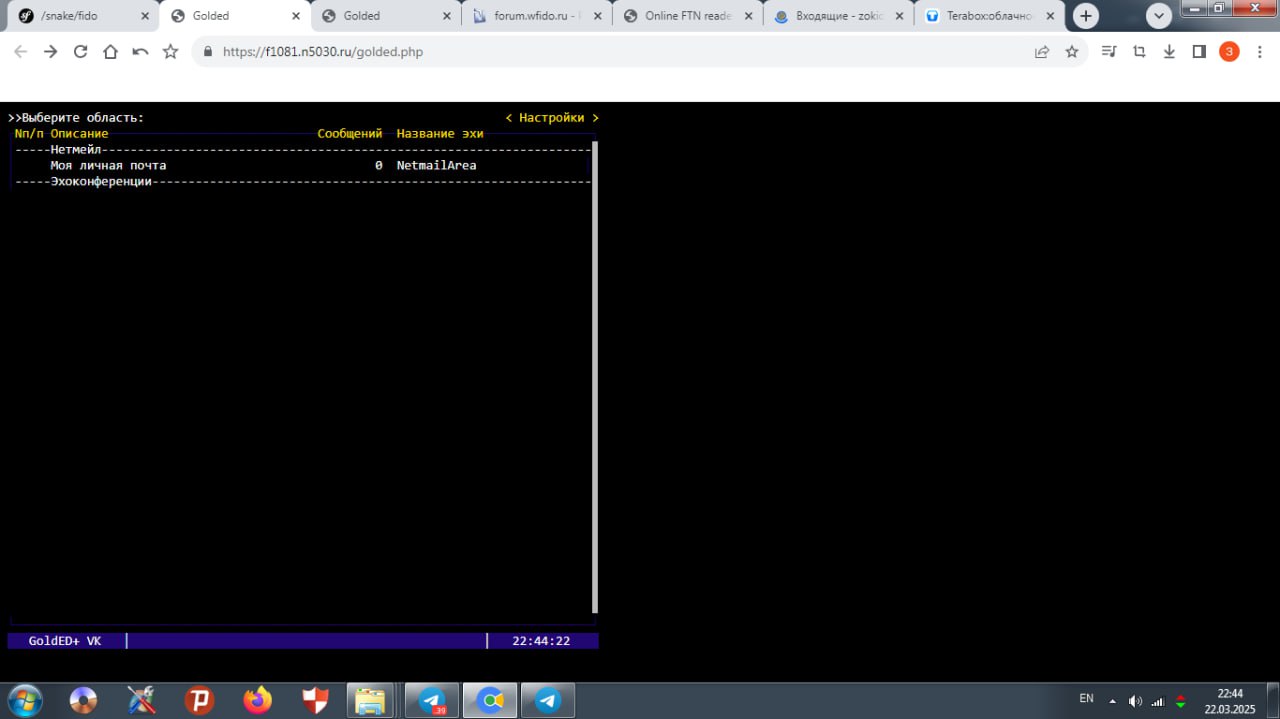Open the Настройки settings link
Viewport: 1280px width, 719px height.
pyautogui.click(x=551, y=118)
